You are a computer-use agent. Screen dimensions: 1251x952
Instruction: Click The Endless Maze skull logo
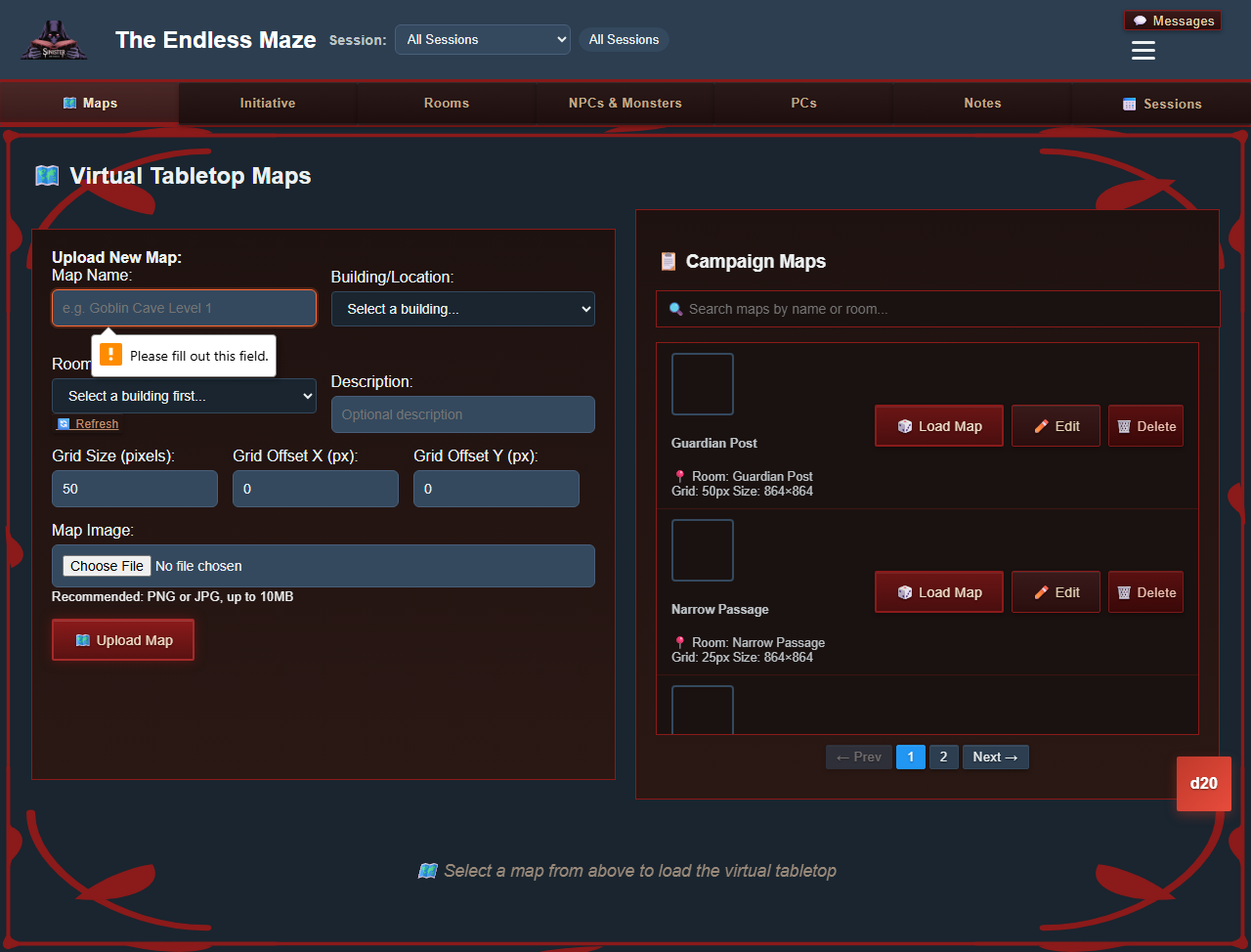click(54, 40)
